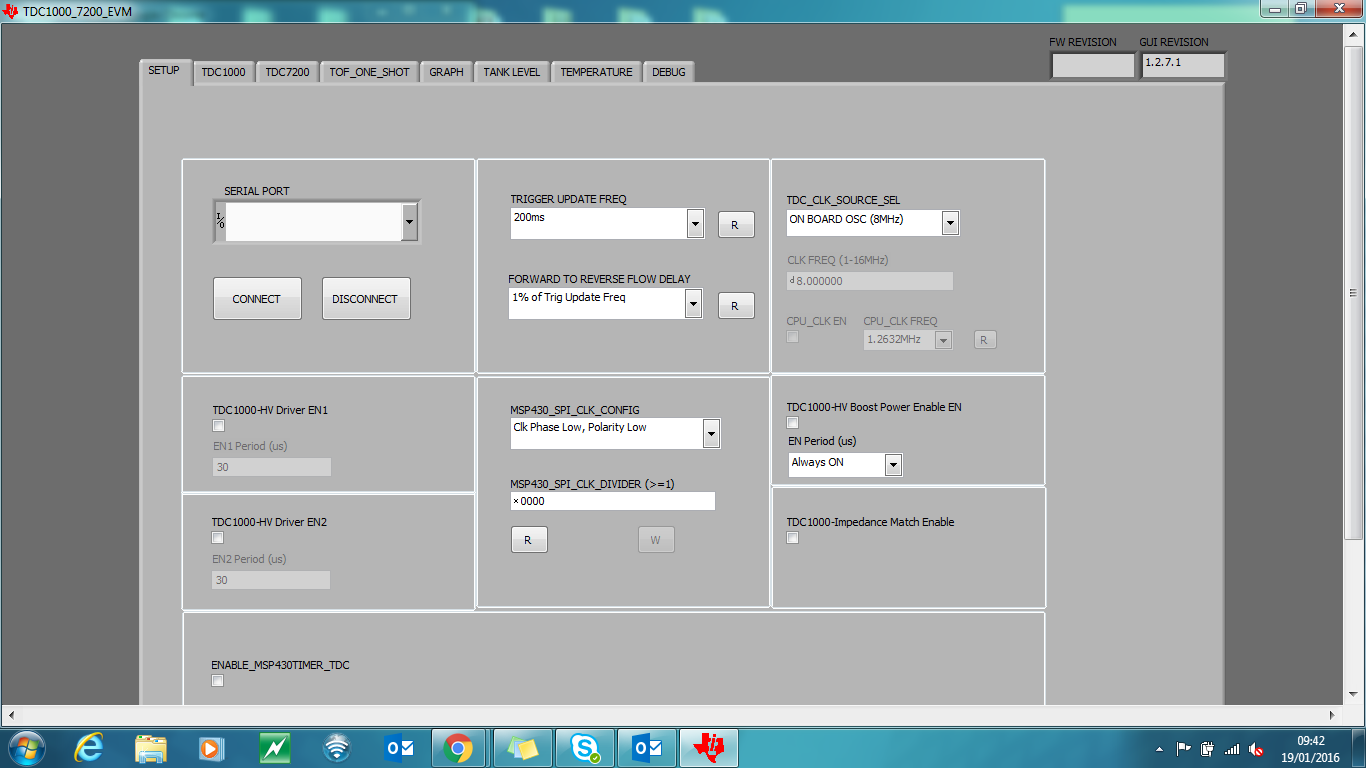Enable TDC1000-Impedance Match checkbox
Screen dimensions: 1368x768
coord(793,538)
